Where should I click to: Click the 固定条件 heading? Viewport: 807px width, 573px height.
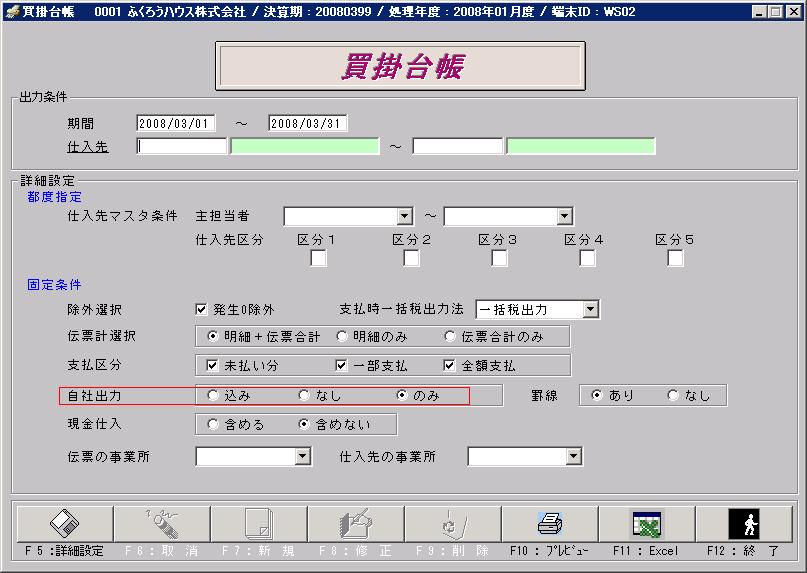click(x=55, y=285)
